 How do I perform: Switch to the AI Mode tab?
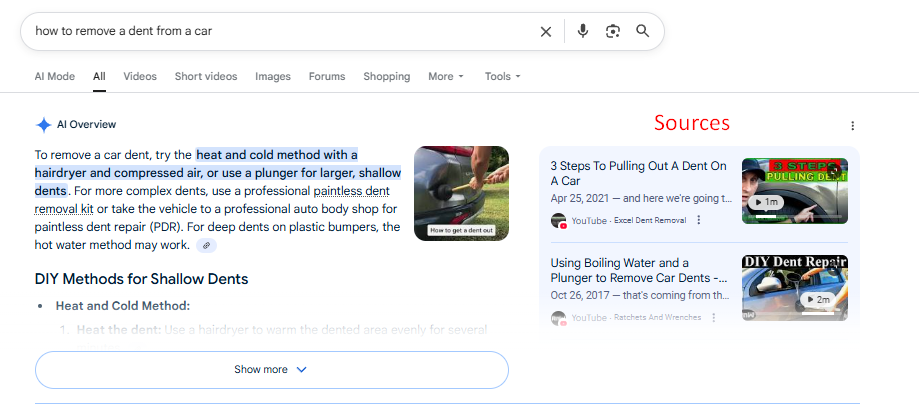point(54,76)
